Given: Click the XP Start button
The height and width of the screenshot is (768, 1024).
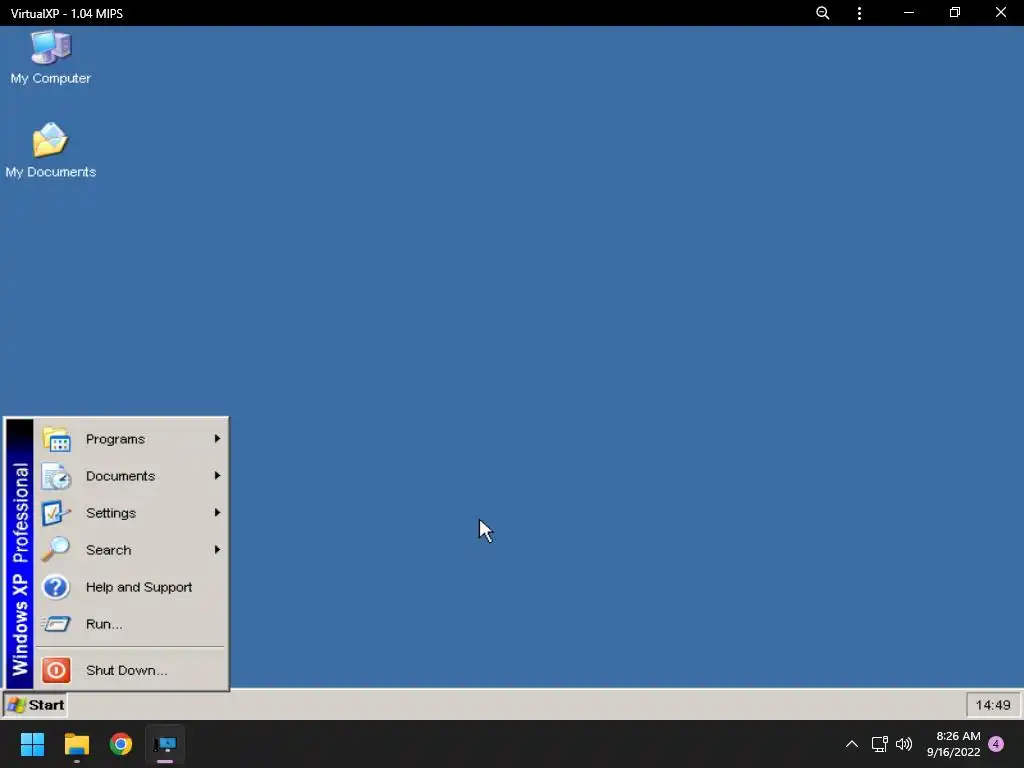Looking at the screenshot, I should [x=35, y=705].
